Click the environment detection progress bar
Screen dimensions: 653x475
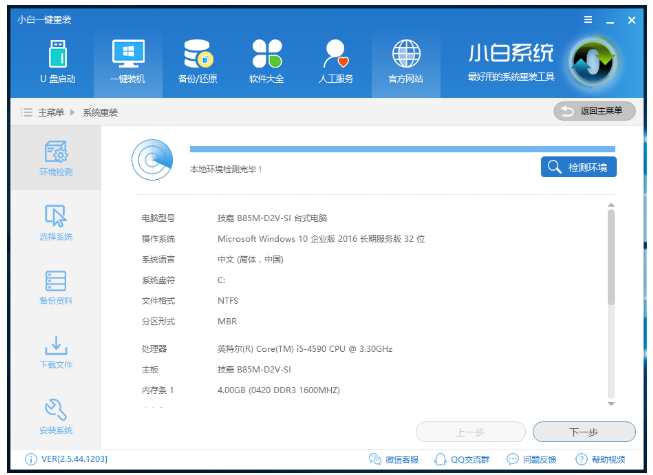(403, 149)
